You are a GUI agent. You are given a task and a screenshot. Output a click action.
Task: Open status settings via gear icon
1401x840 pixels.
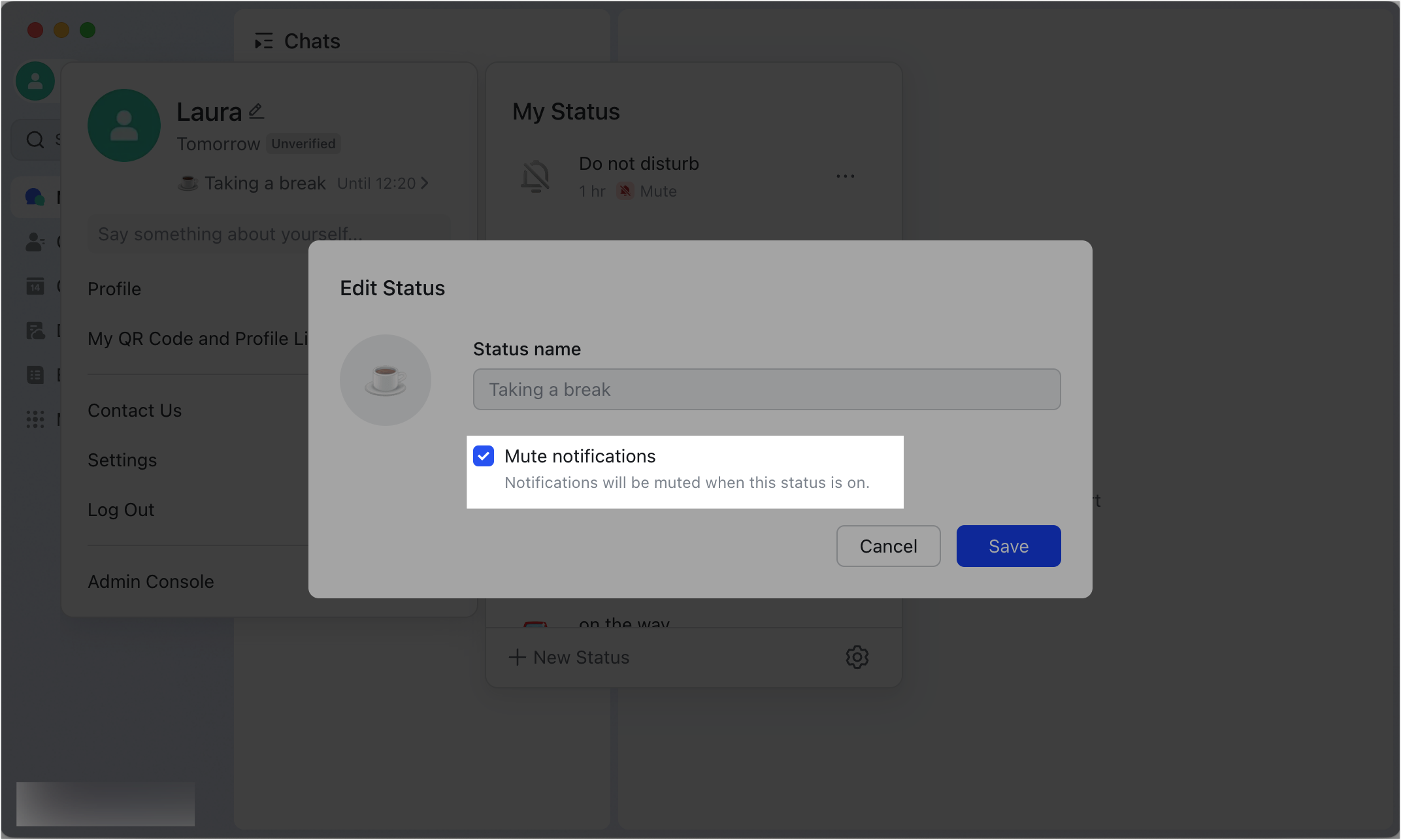[857, 657]
